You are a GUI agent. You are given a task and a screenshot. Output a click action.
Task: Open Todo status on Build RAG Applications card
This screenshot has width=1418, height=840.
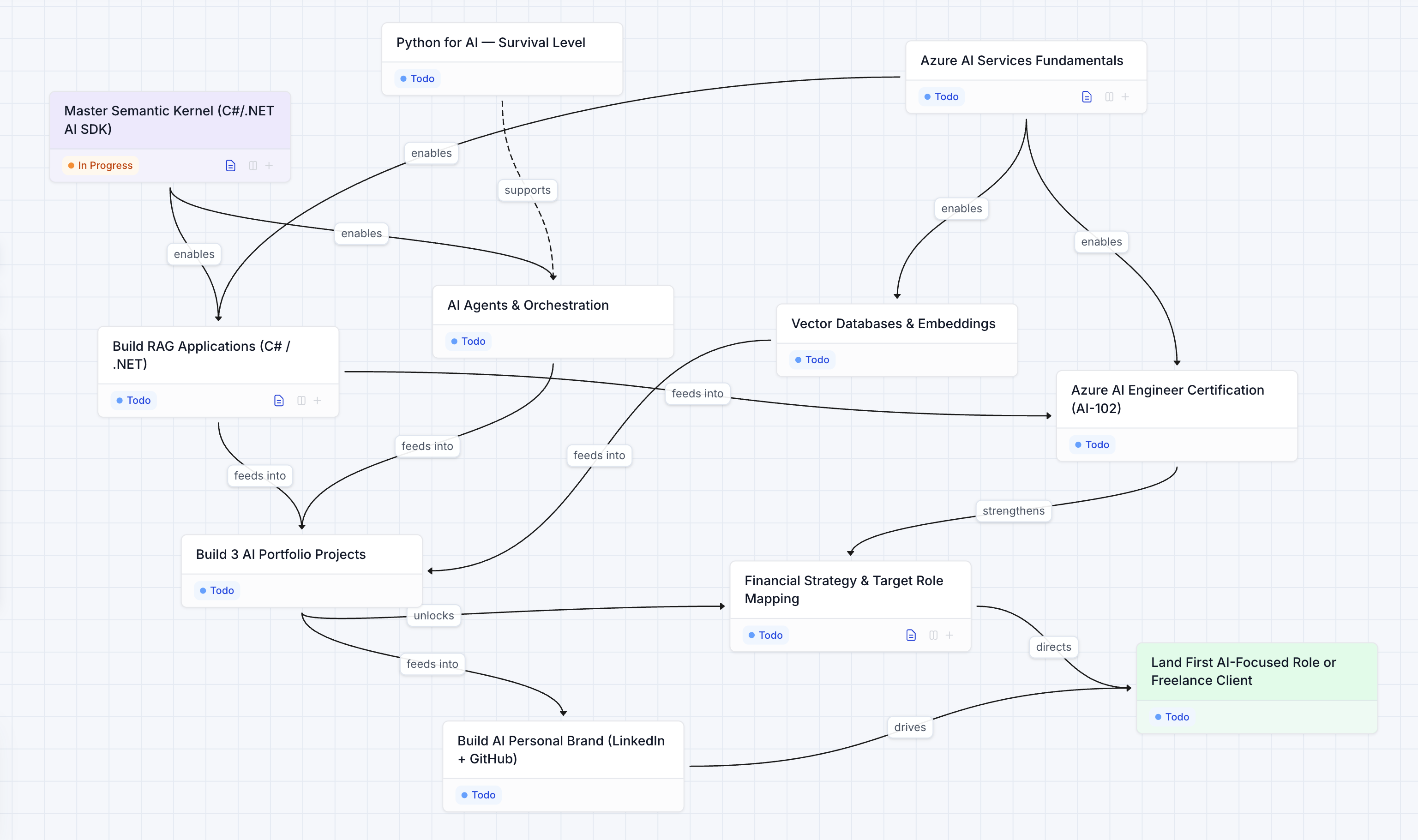(133, 400)
